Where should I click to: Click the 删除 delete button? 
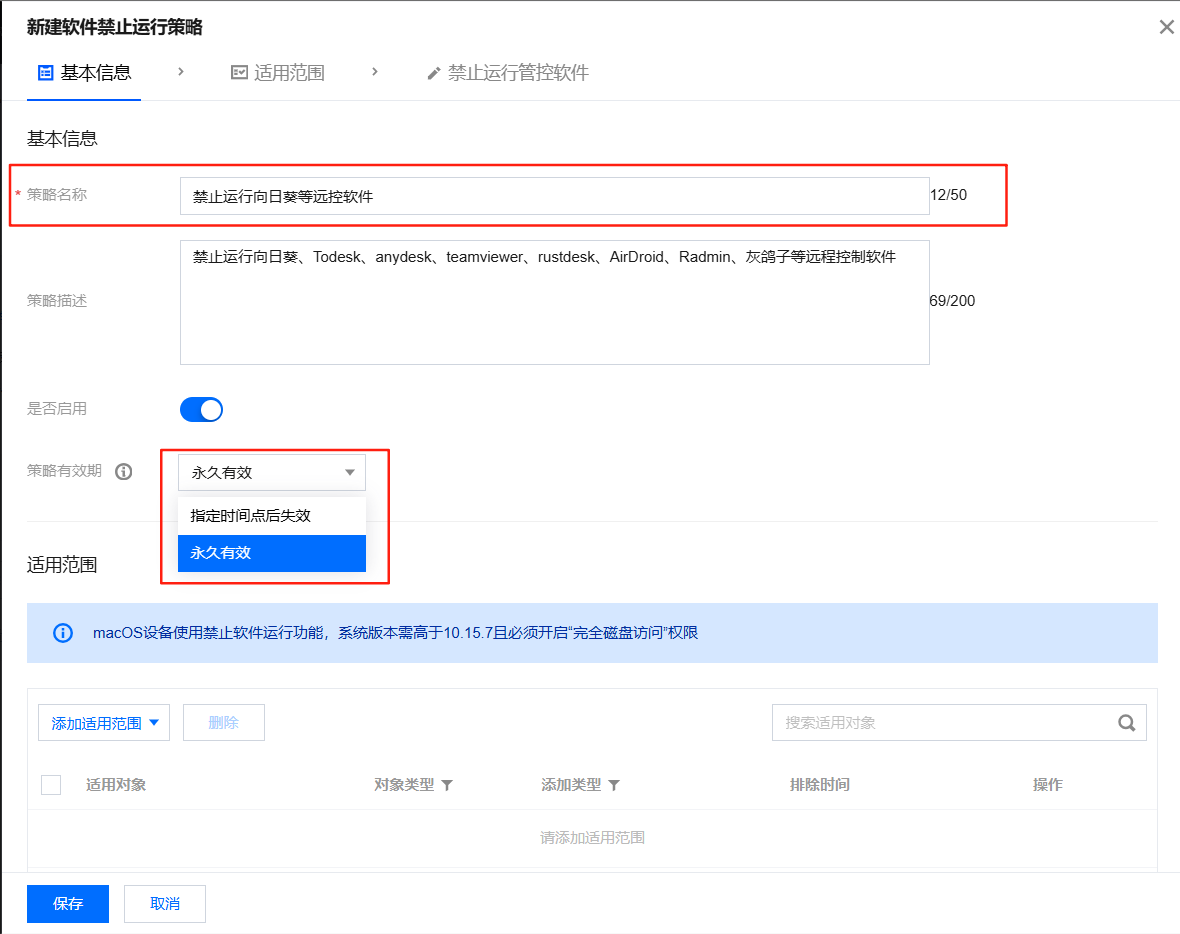[x=223, y=722]
